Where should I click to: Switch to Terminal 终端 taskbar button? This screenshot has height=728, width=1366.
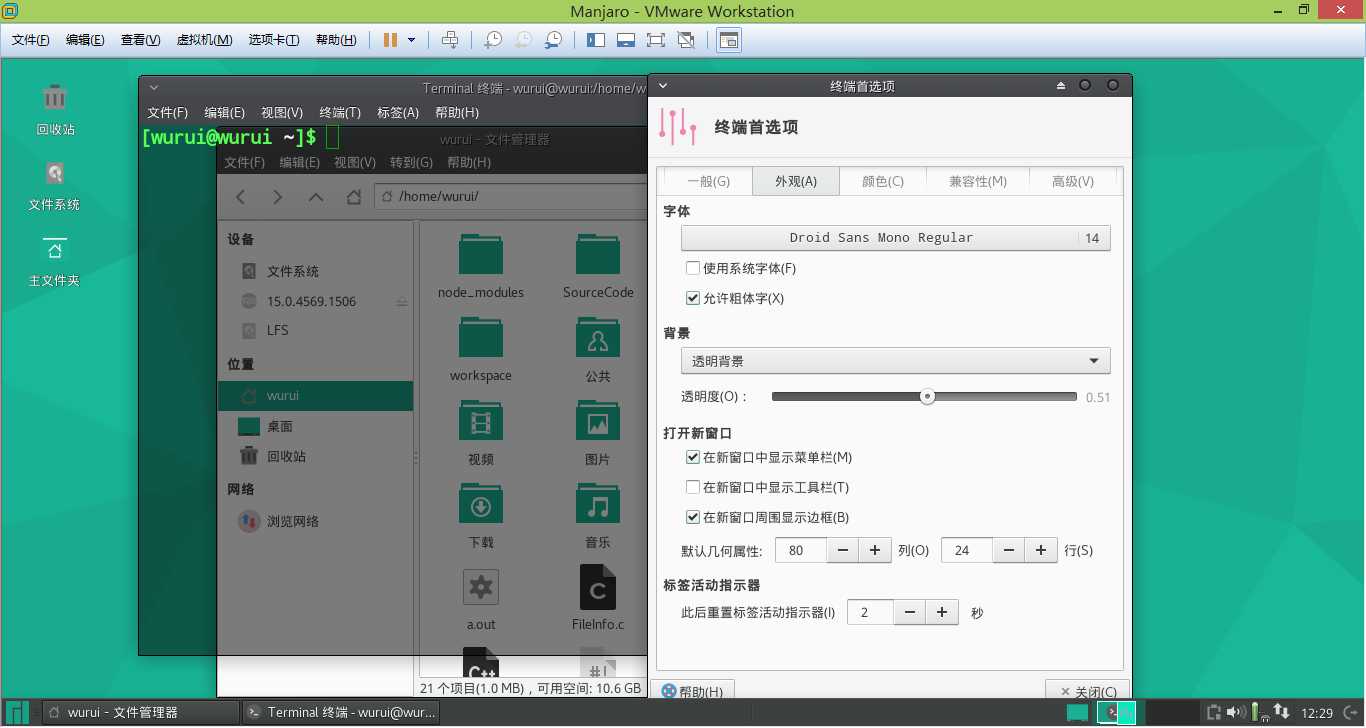(x=342, y=713)
